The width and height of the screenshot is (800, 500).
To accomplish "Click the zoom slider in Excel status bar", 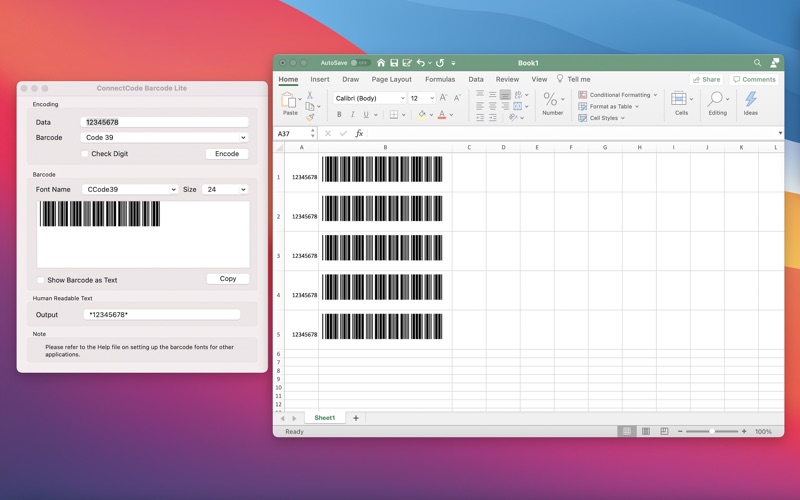I will pos(712,432).
